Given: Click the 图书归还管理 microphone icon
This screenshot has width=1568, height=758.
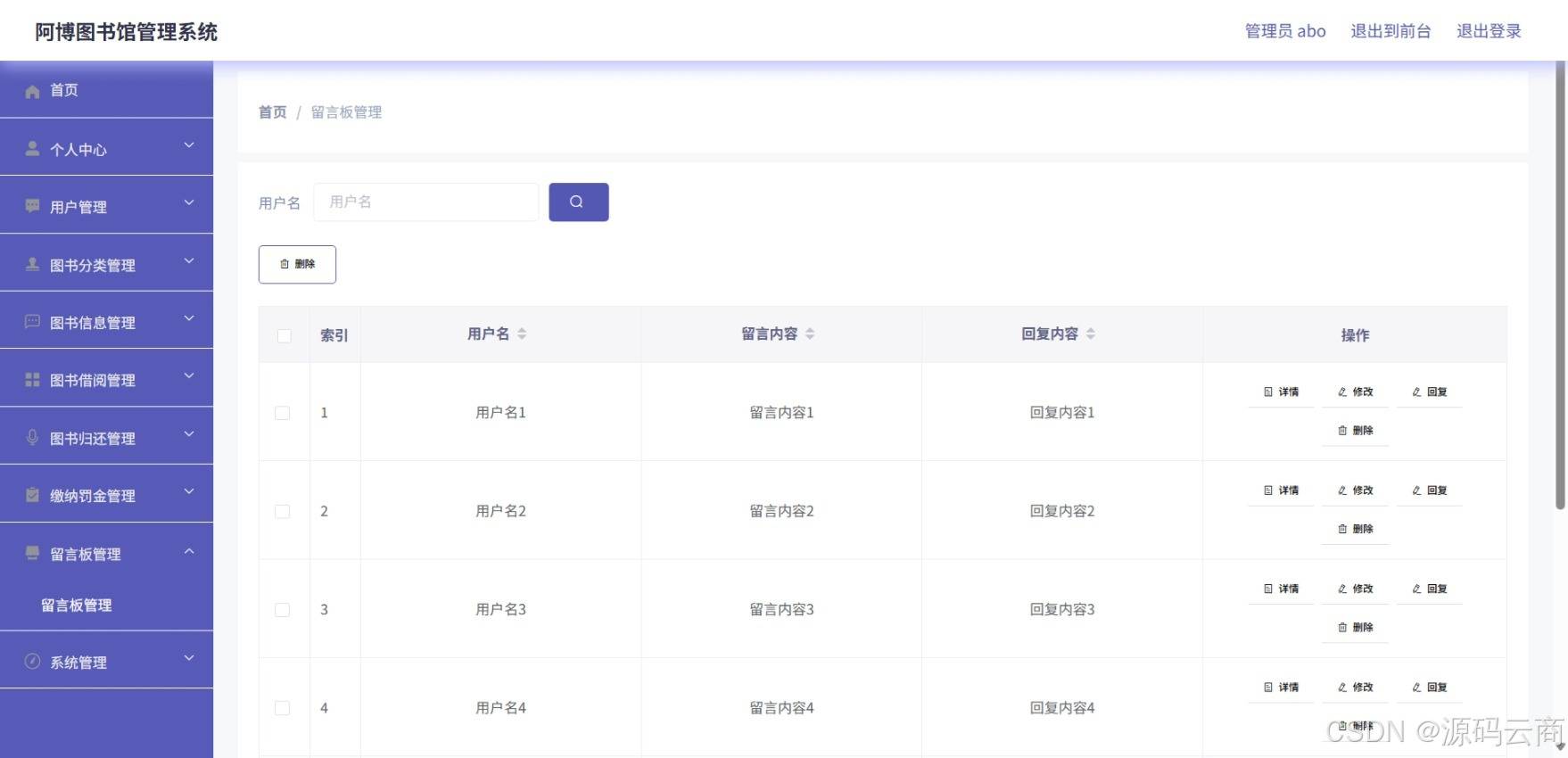Looking at the screenshot, I should tap(32, 437).
